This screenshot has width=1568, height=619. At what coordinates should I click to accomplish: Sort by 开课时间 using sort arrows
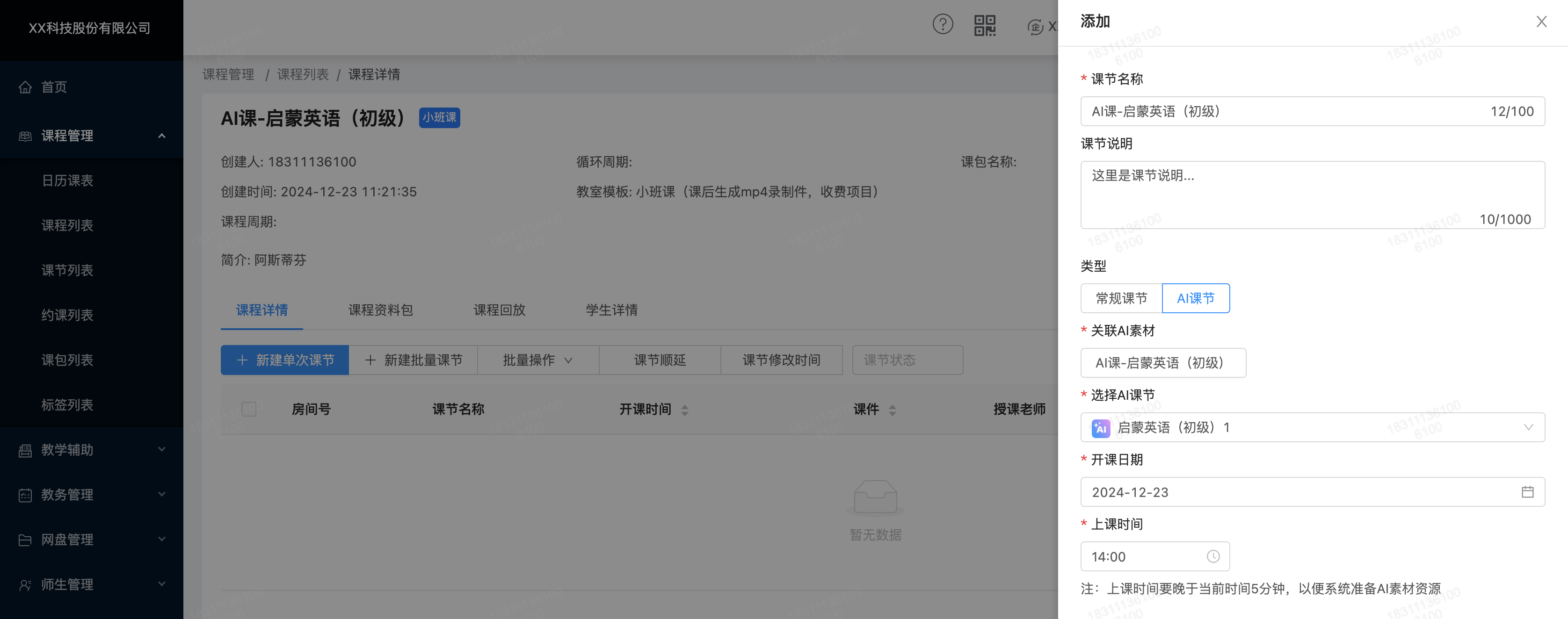(x=685, y=410)
